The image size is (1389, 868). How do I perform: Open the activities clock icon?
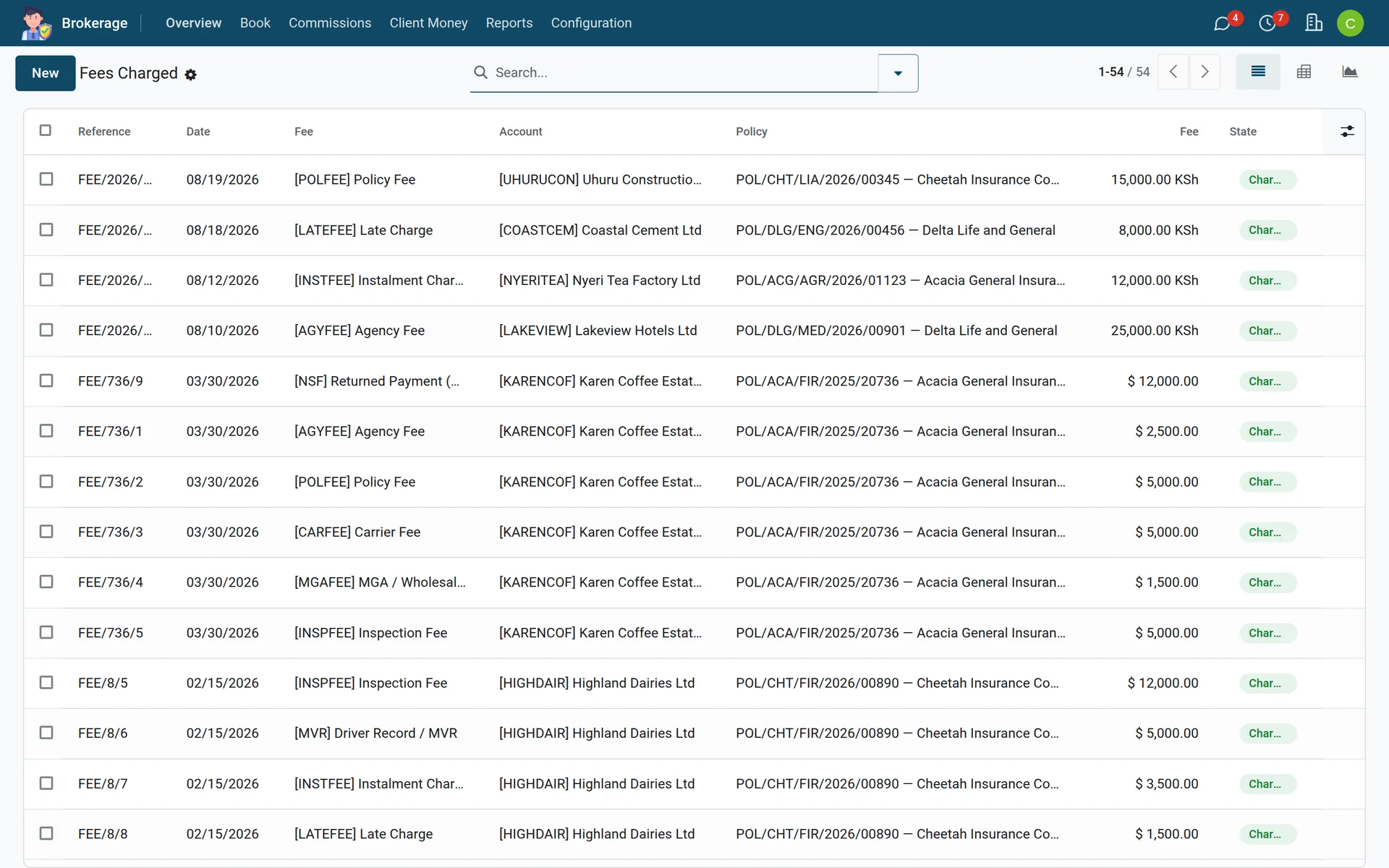[x=1268, y=23]
